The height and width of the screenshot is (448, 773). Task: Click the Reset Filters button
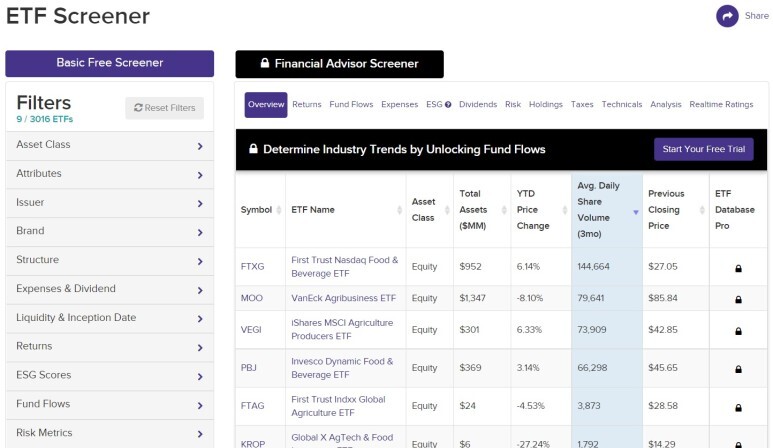(x=164, y=108)
